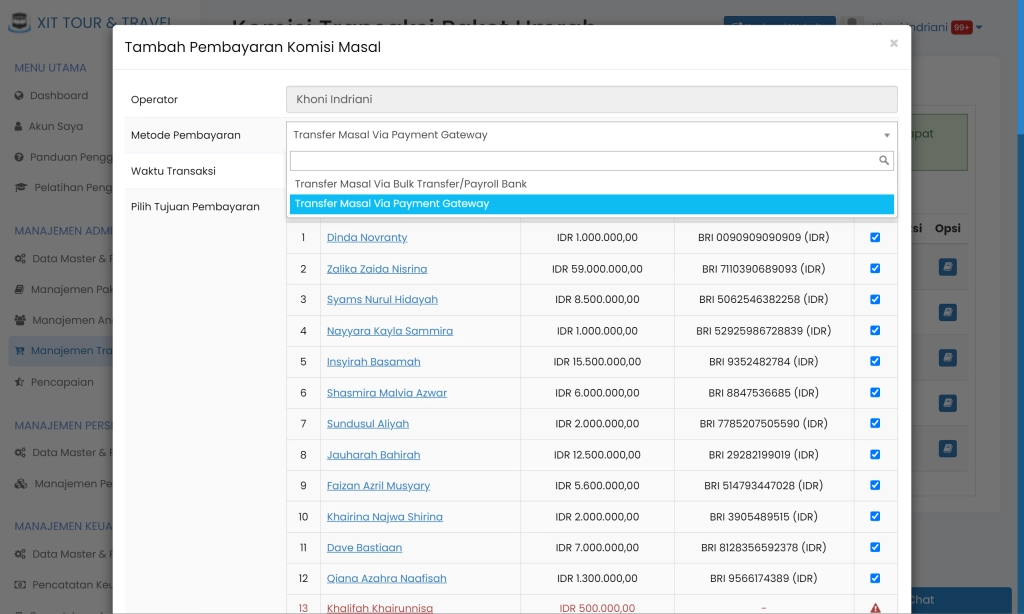Collapse the Metode Pembayaran dropdown arrow
The image size is (1024, 614).
886,136
